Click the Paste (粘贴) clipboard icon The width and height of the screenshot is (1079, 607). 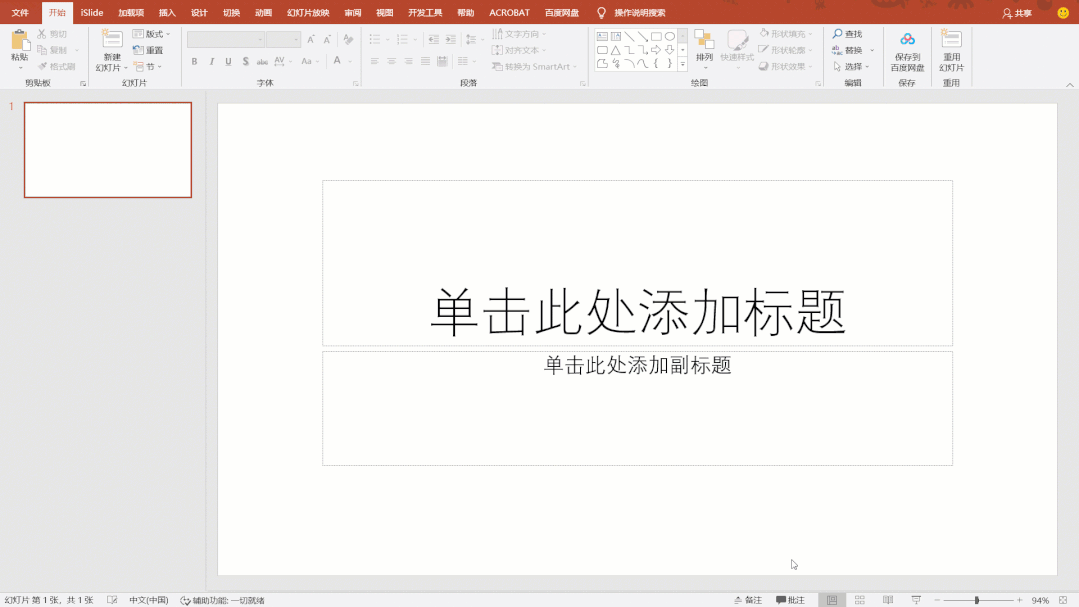20,40
